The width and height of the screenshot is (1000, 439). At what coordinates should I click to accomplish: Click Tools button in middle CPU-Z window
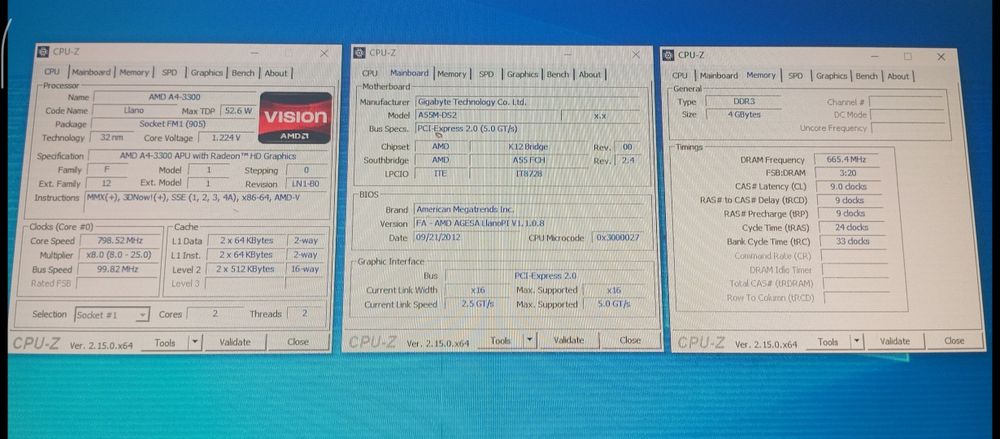tap(501, 341)
